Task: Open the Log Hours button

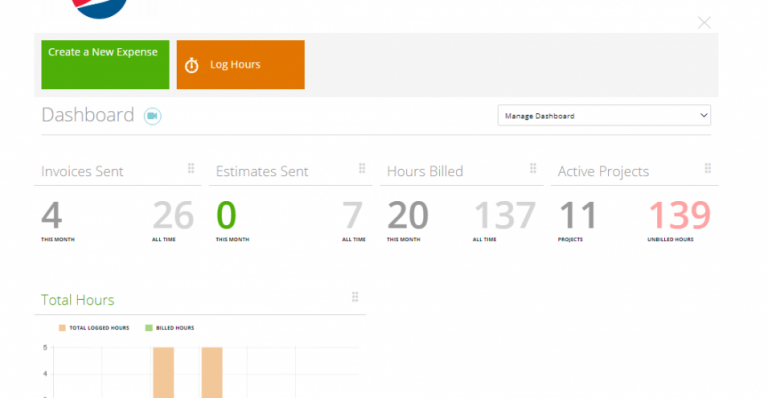Action: click(240, 65)
